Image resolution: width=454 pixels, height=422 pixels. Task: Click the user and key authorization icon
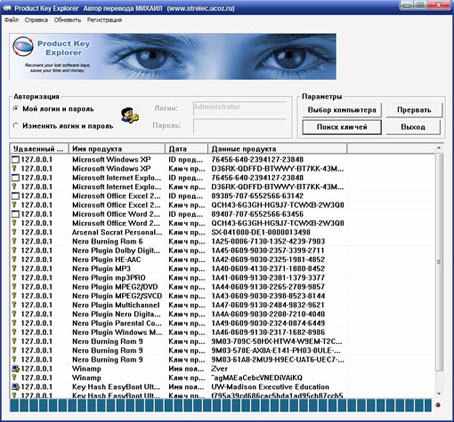click(130, 115)
